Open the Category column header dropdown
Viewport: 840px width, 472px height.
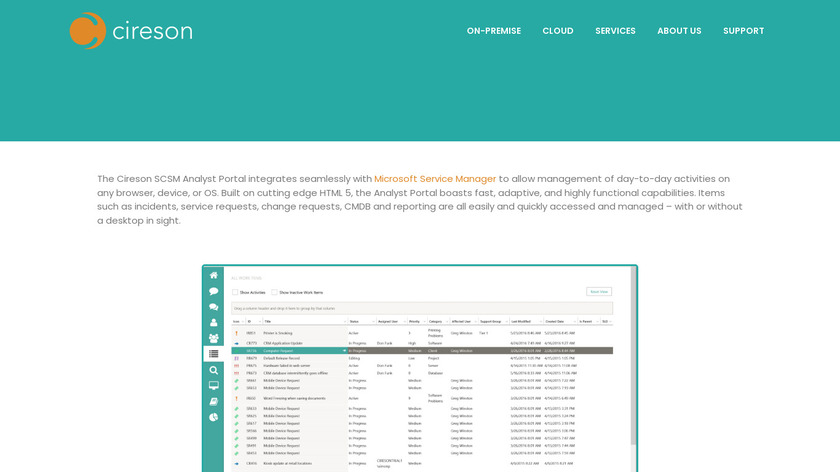point(447,322)
